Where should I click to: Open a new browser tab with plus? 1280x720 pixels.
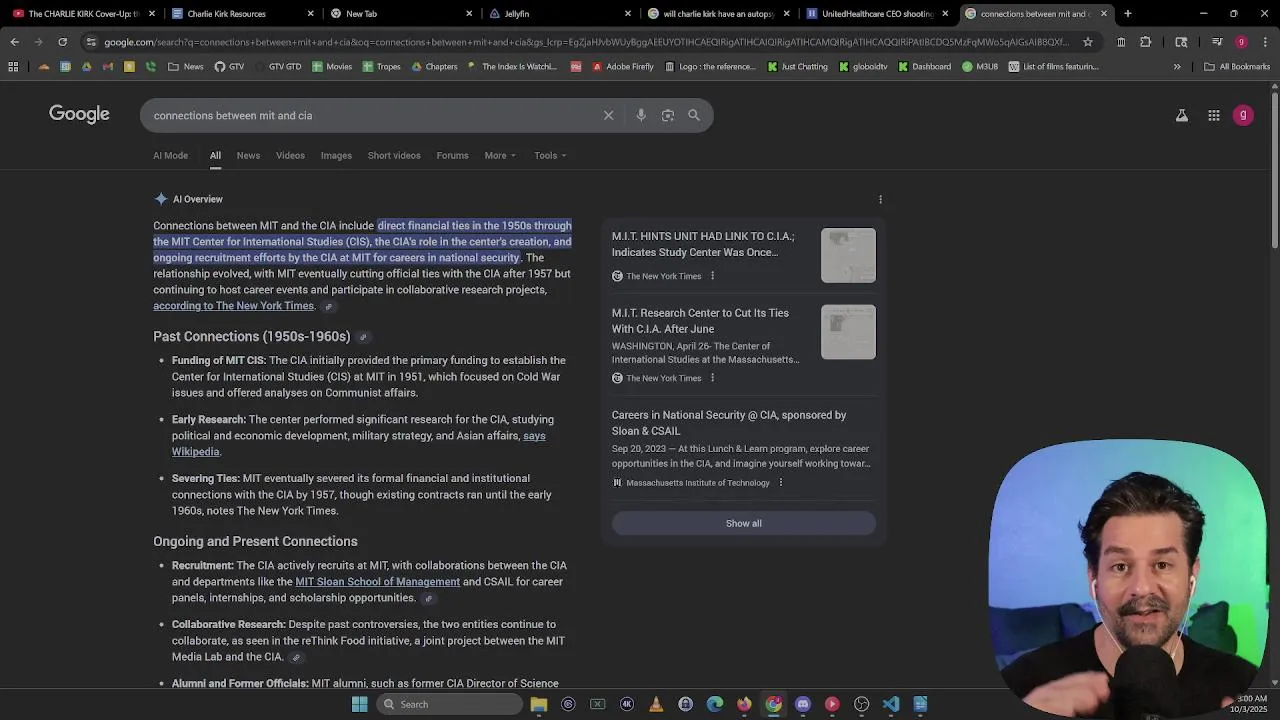coord(1128,14)
